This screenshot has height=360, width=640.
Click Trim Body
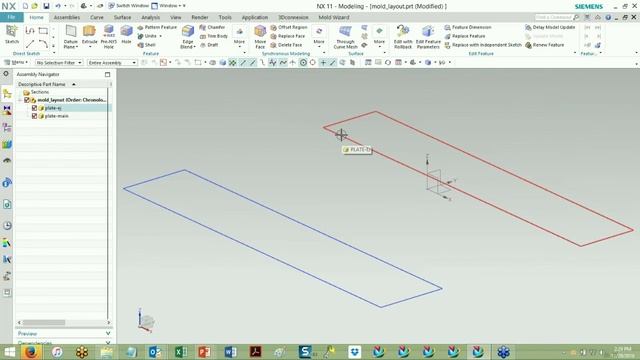click(x=213, y=36)
